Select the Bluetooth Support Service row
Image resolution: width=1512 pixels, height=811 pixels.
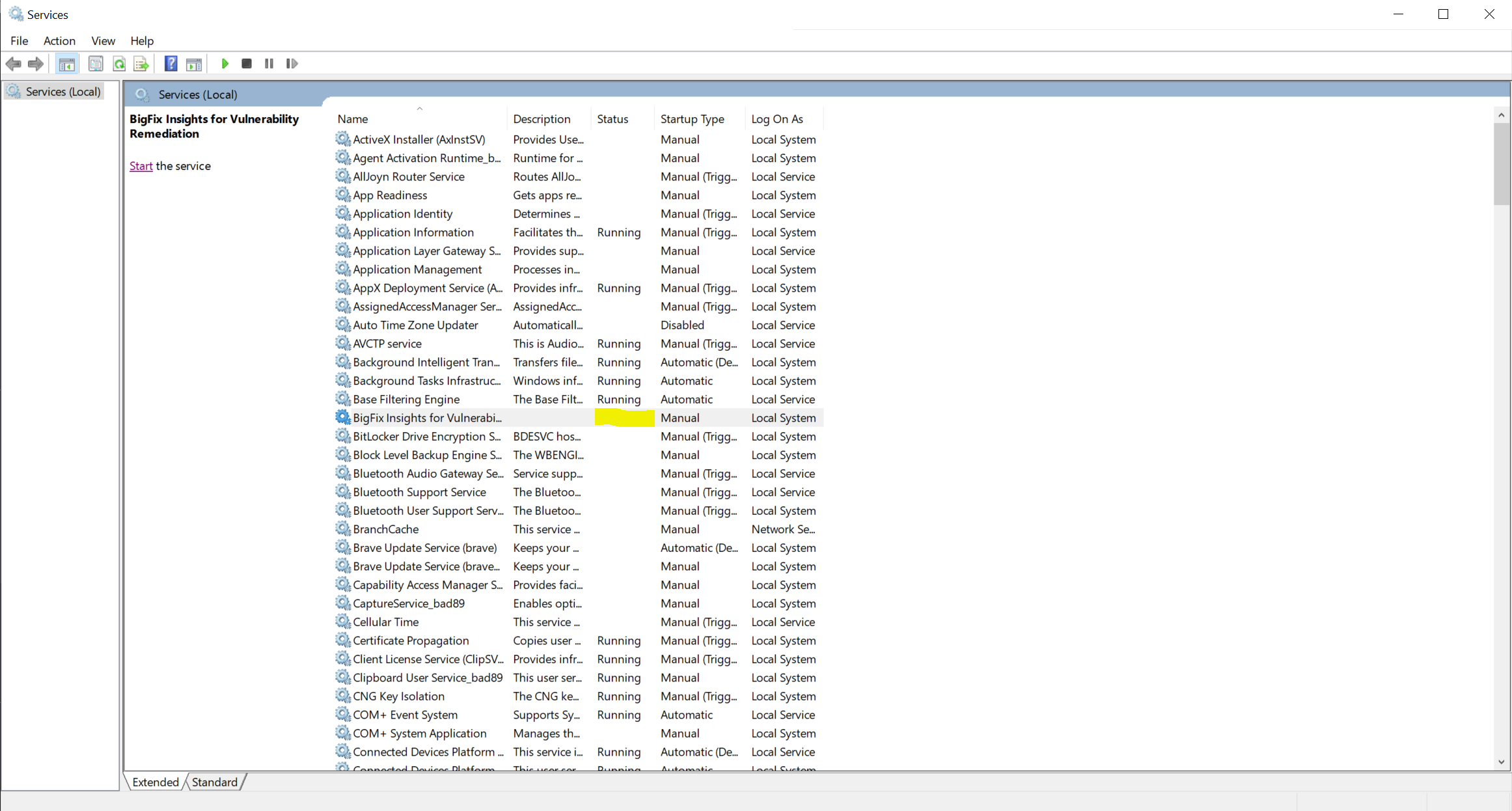[419, 492]
